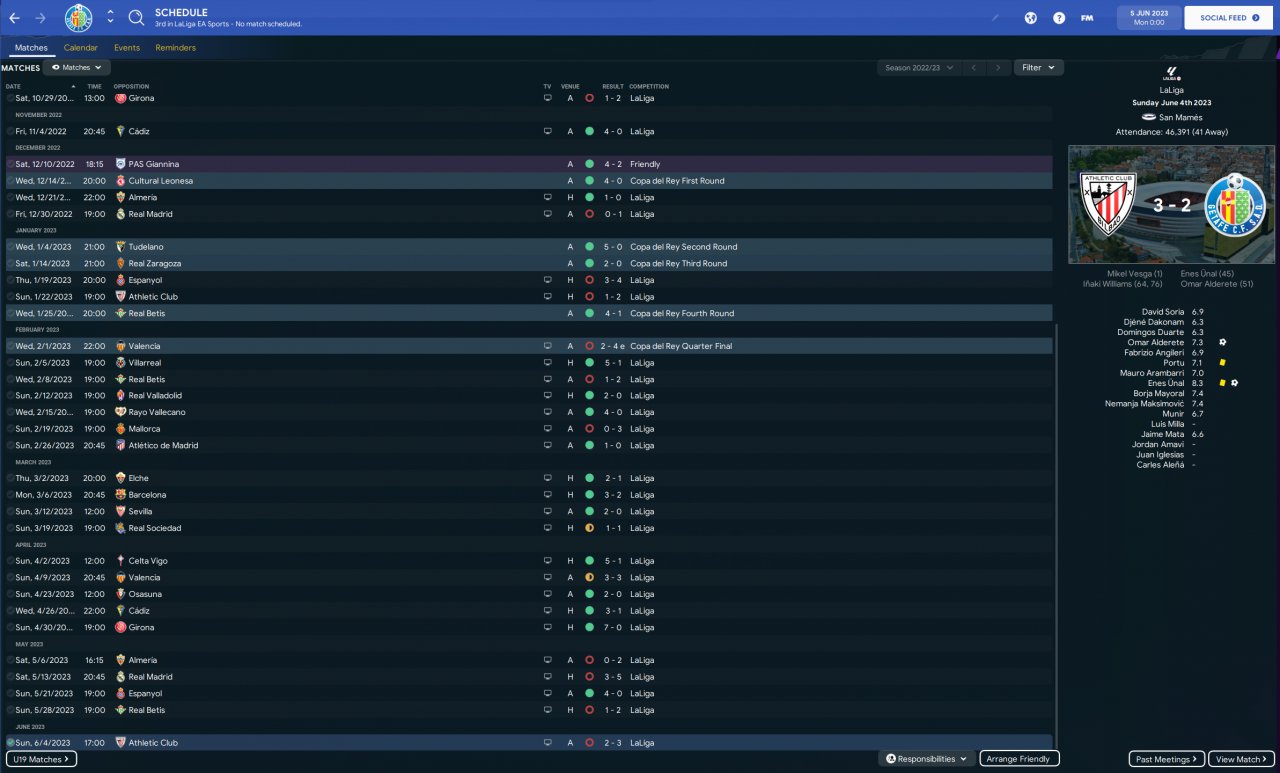Screen dimensions: 1280x773
Task: Toggle the marker on the Sat 10/29 Girona row
Action: point(10,98)
